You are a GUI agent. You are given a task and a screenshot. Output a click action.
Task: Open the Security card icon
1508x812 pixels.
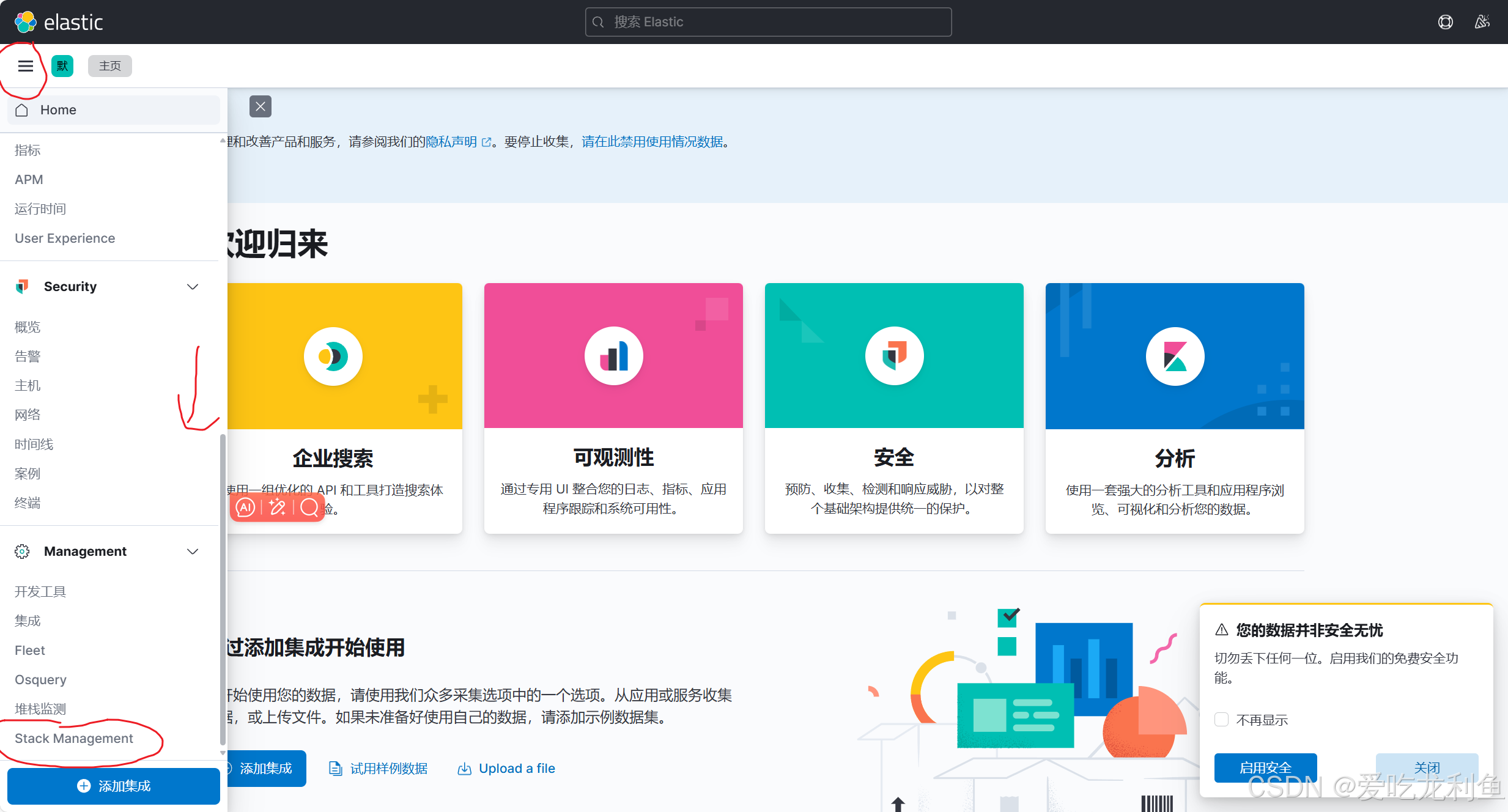click(895, 356)
